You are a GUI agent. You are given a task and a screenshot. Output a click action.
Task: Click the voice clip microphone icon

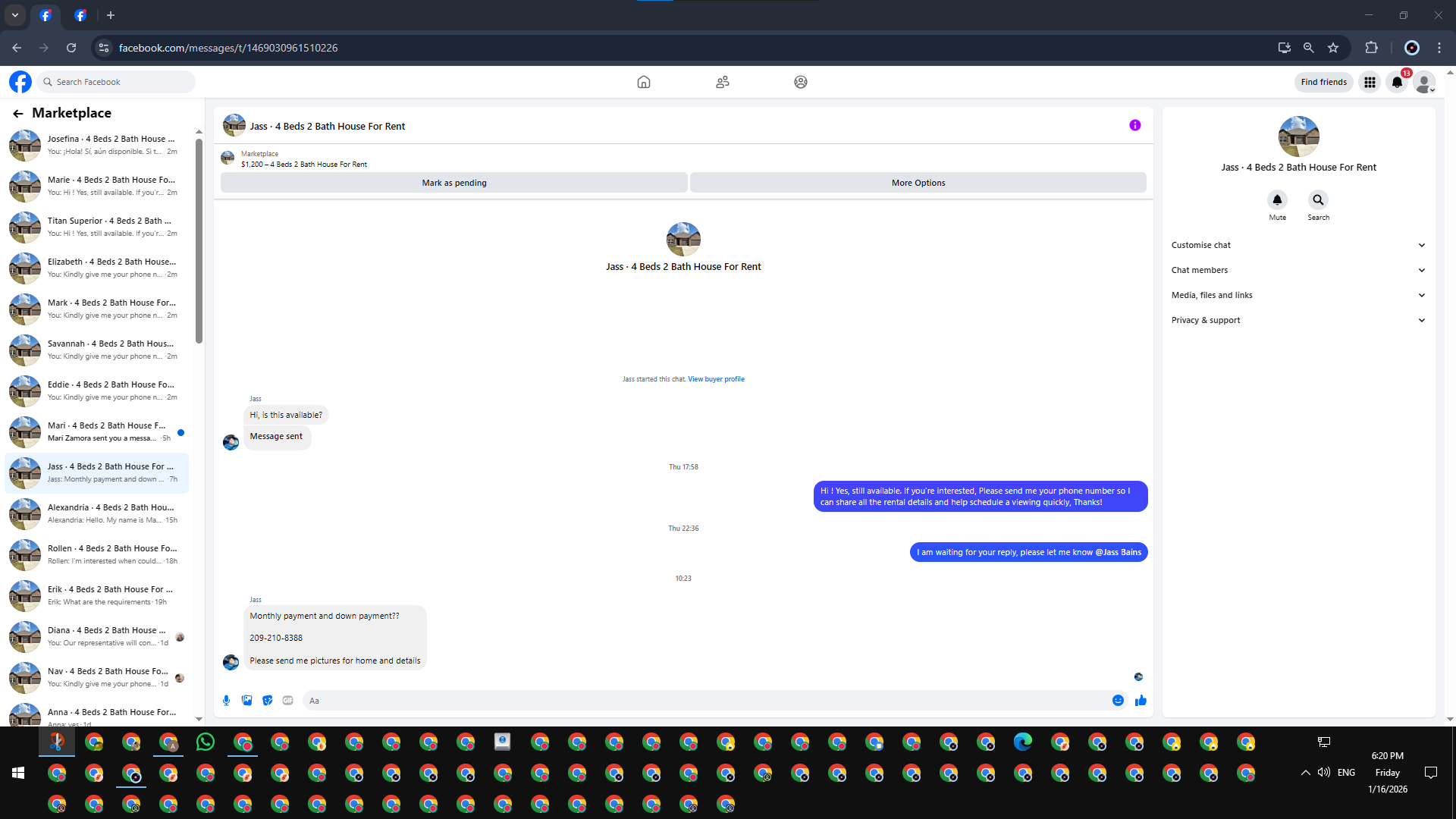click(x=226, y=701)
